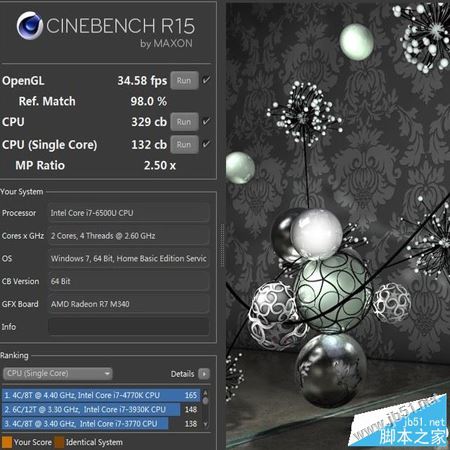Click the panel splitter handle
Viewport: 450px width, 450px height.
pos(222,245)
